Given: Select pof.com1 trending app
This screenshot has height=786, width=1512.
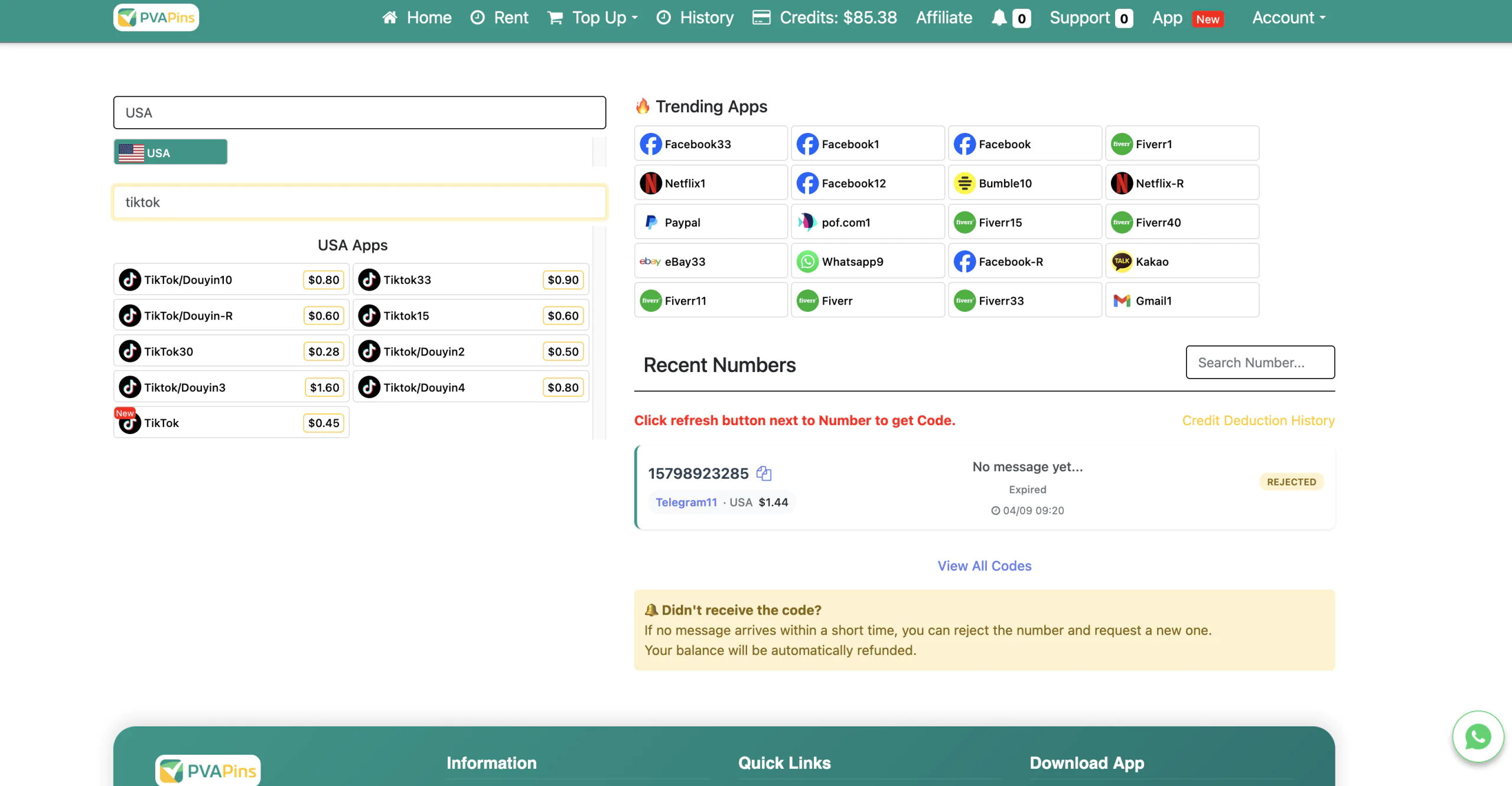Looking at the screenshot, I should [x=868, y=222].
